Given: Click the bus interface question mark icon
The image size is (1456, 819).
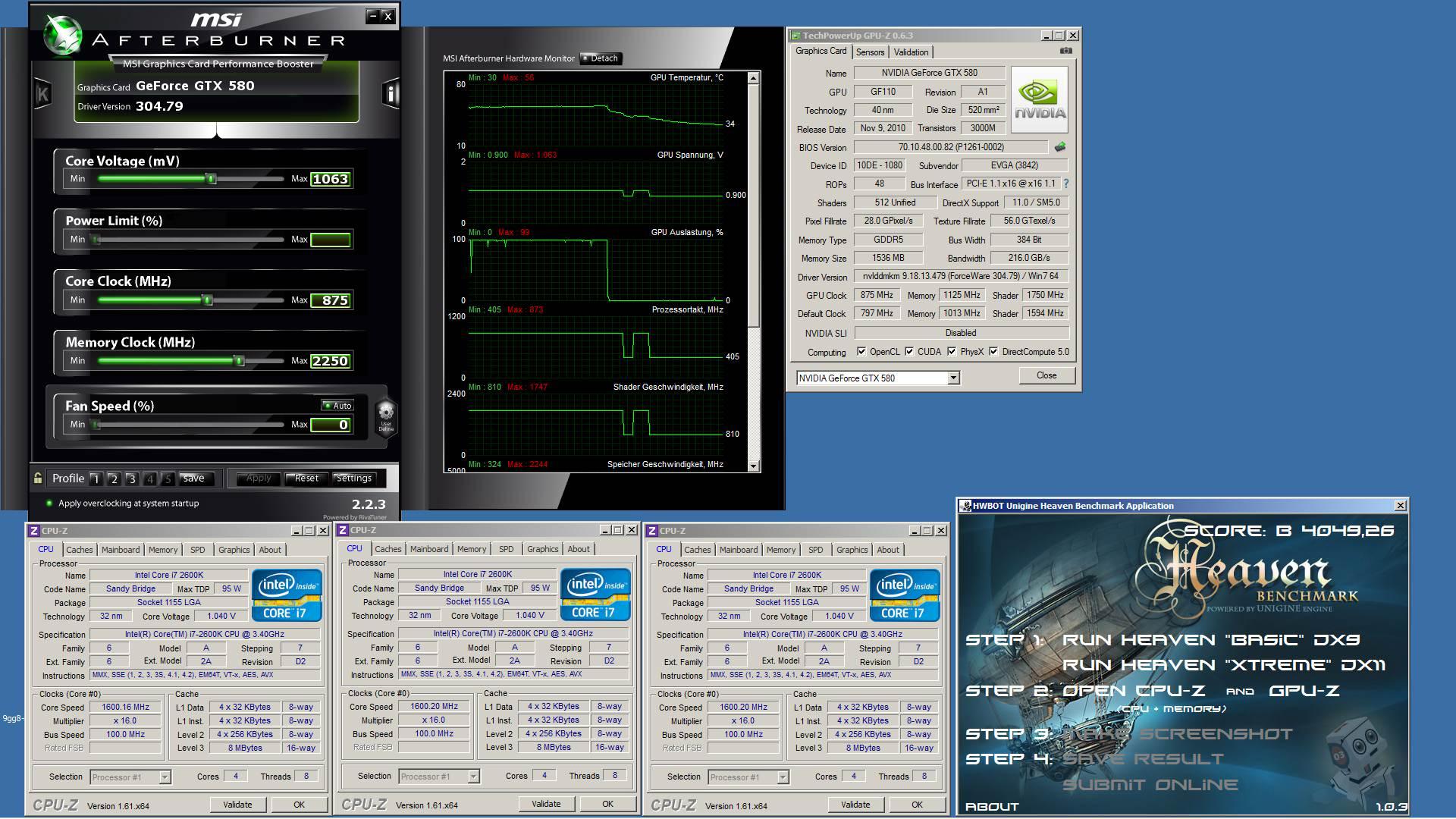Looking at the screenshot, I should click(x=1065, y=184).
